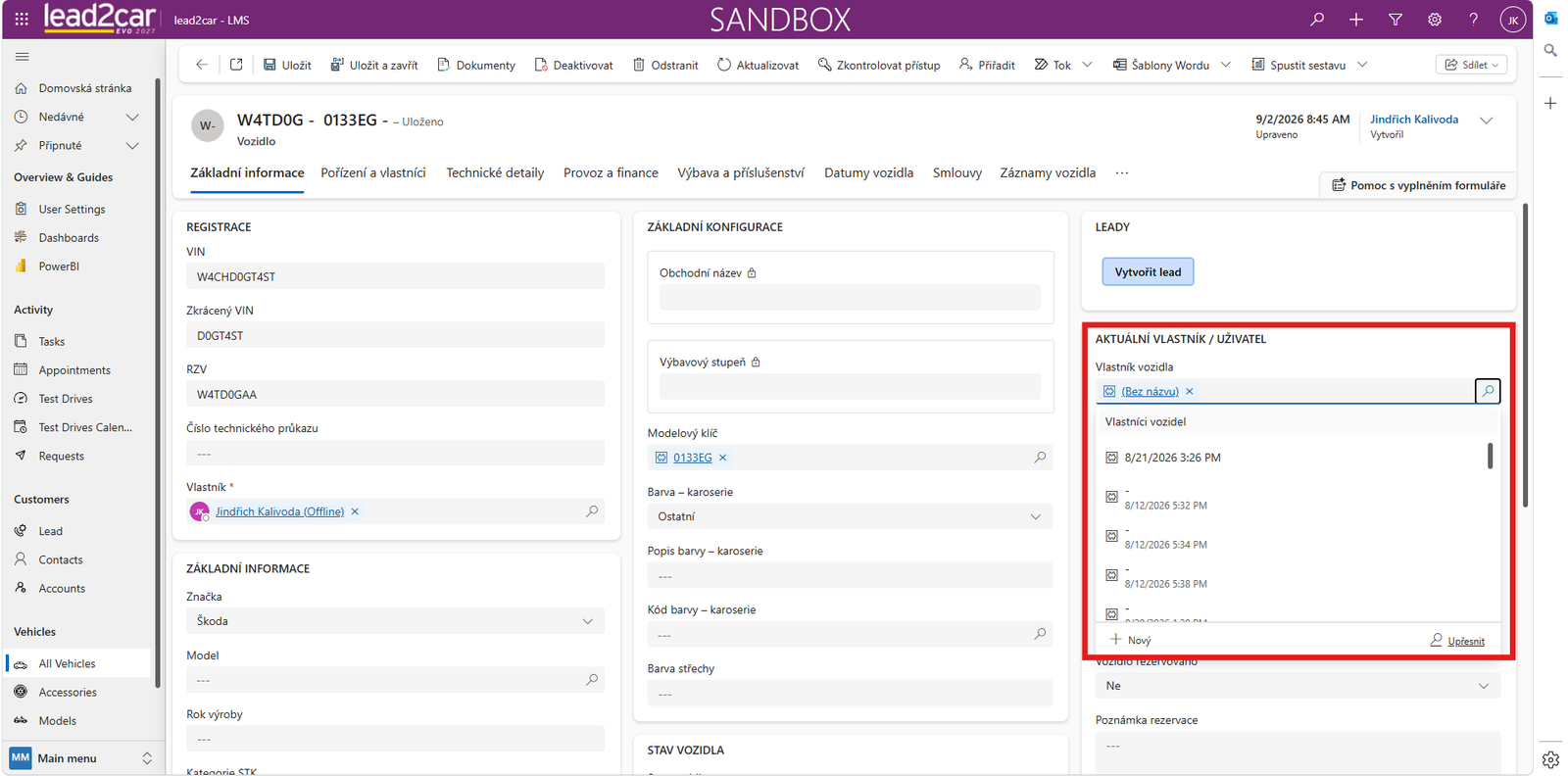Click the more tabs ellipsis
This screenshot has height=776, width=1568.
click(x=1122, y=172)
